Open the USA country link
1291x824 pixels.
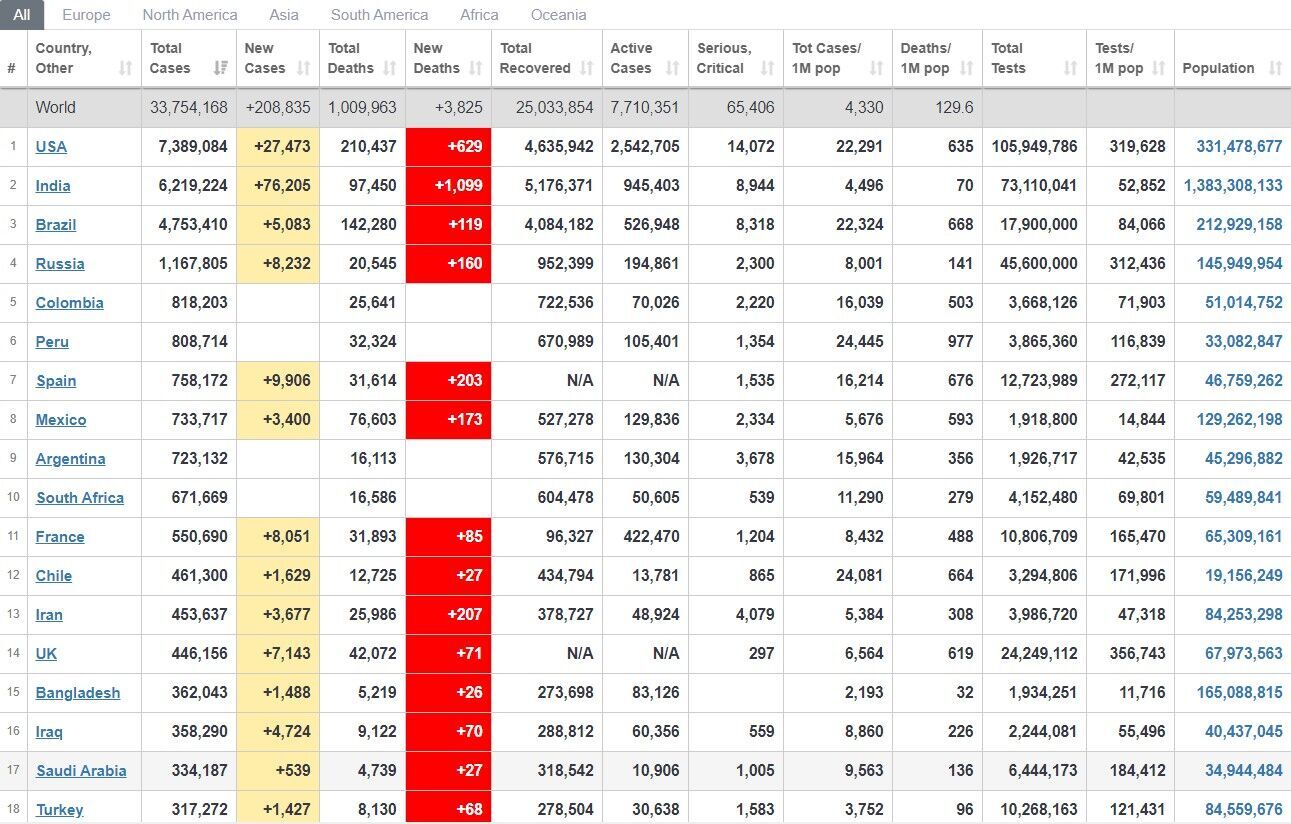point(51,146)
